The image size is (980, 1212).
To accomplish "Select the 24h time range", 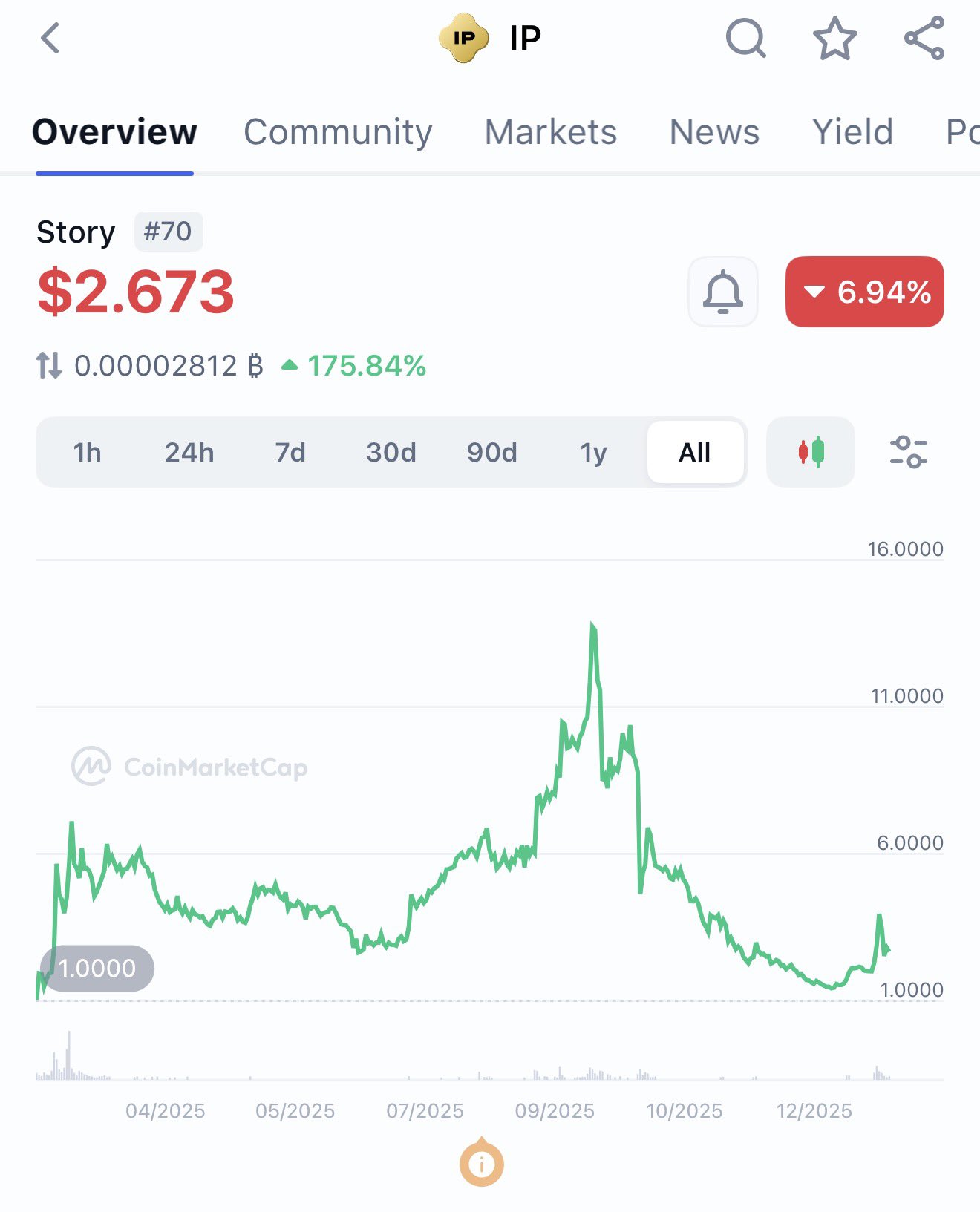I will 189,452.
